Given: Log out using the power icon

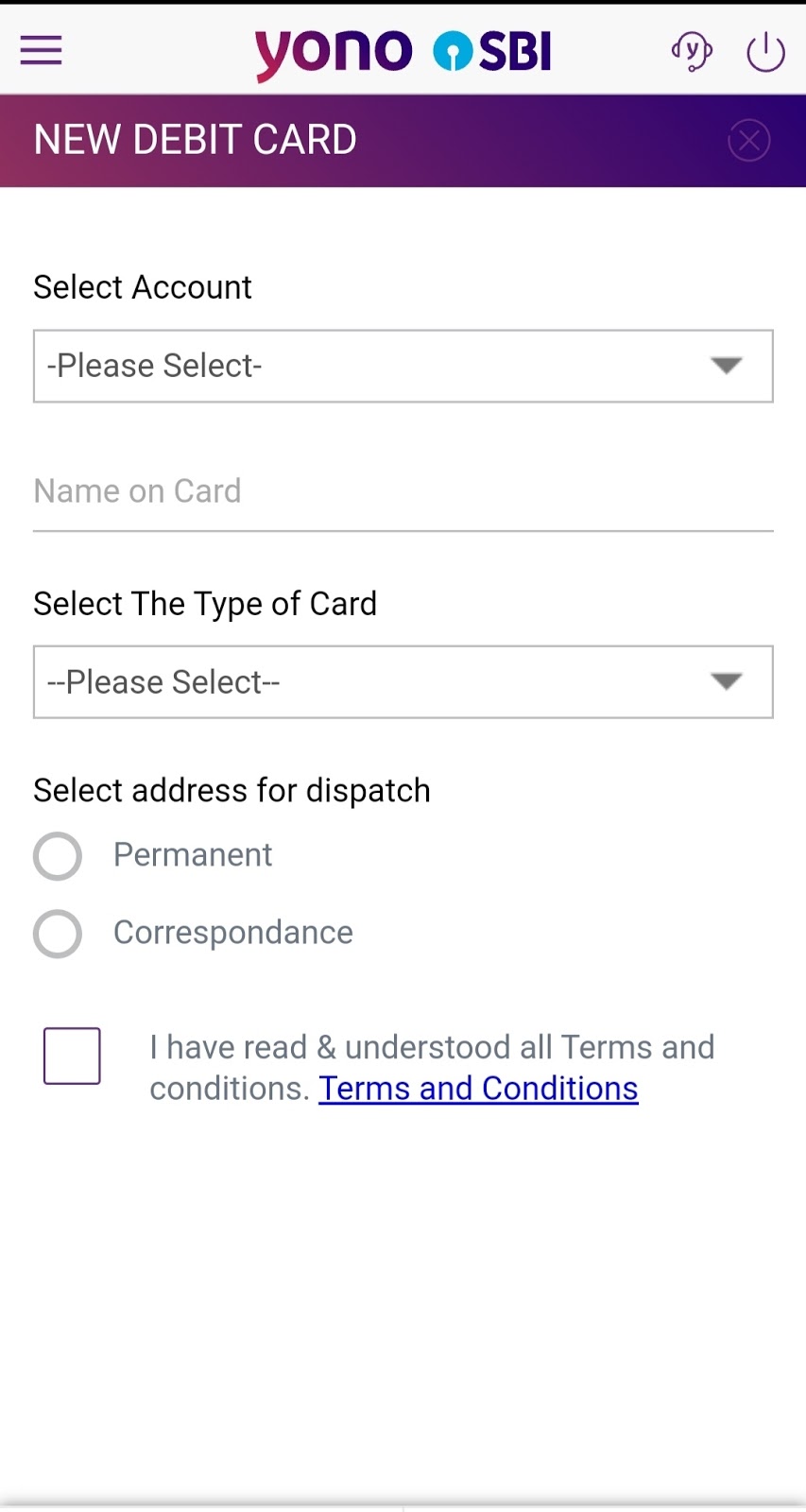Looking at the screenshot, I should click(765, 52).
